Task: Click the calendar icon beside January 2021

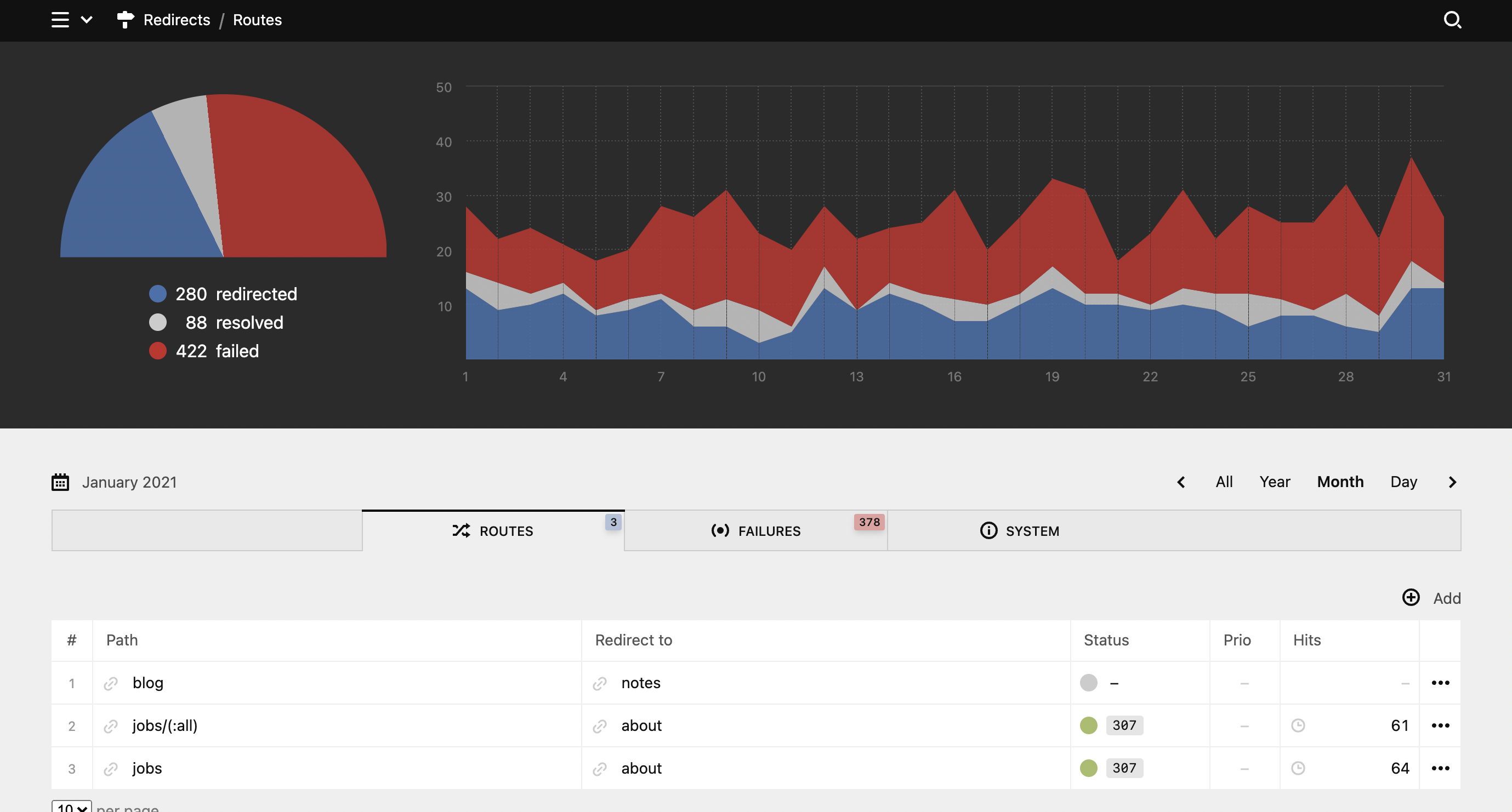Action: pos(60,482)
